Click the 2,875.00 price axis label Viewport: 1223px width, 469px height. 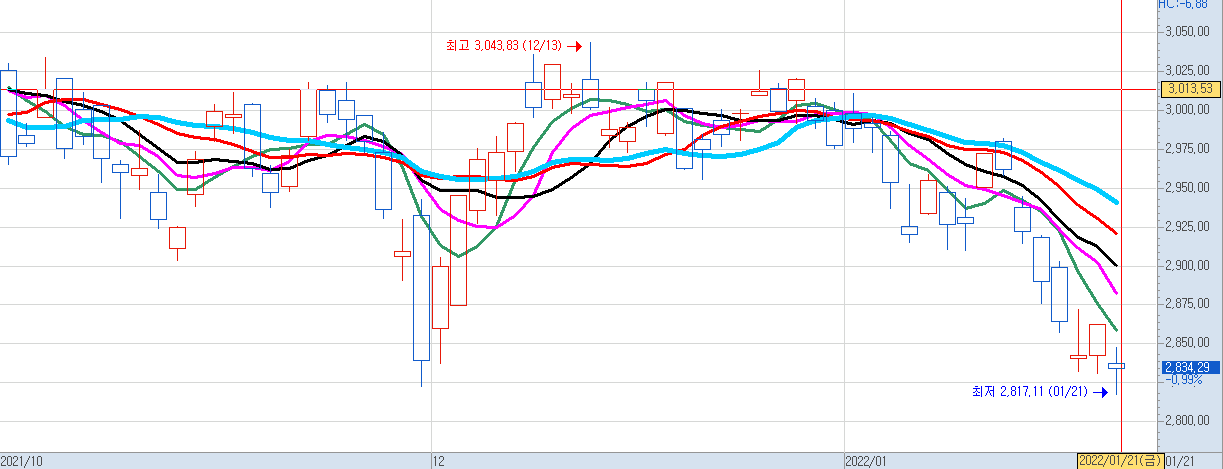[1188, 304]
